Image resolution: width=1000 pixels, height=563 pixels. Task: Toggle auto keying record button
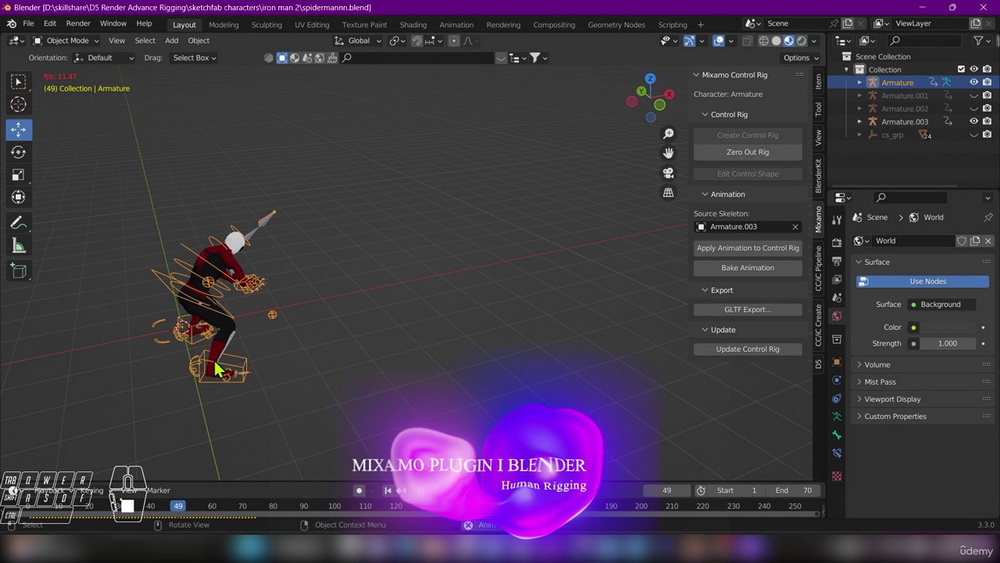359,490
